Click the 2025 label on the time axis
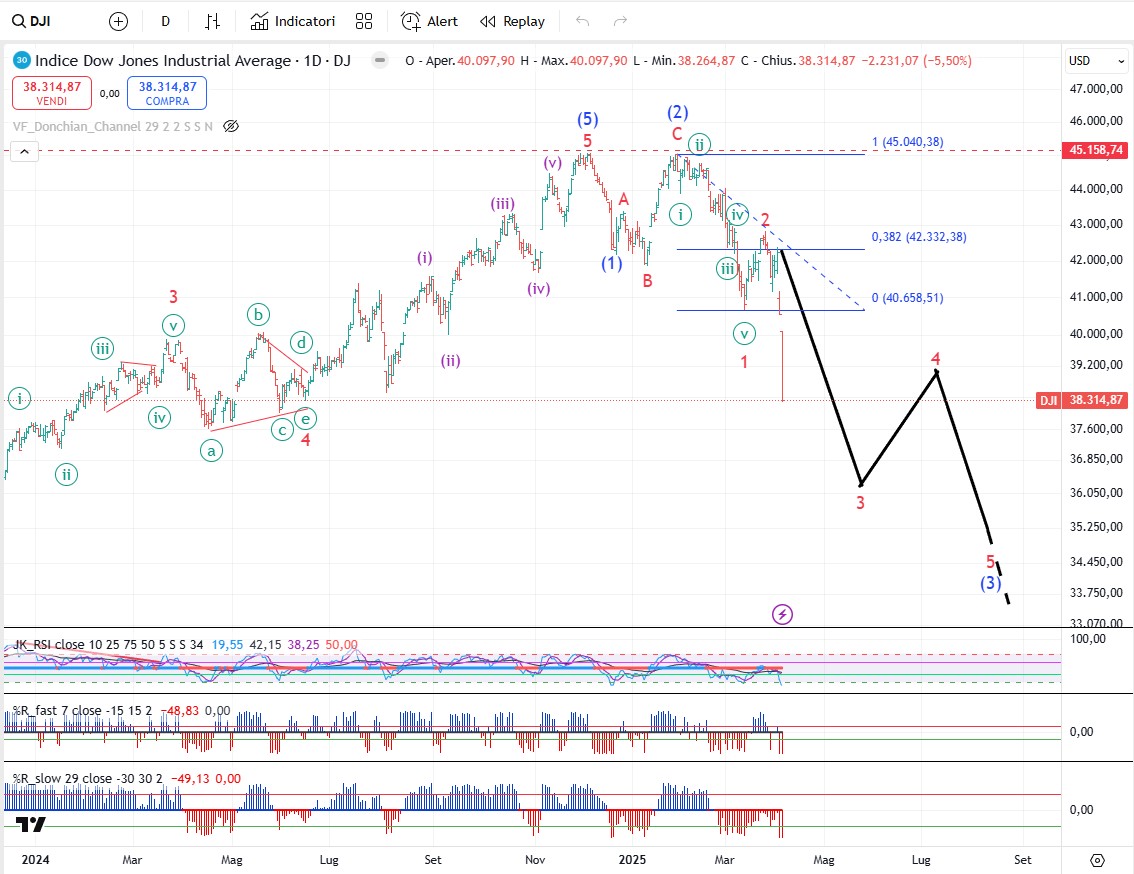The width and height of the screenshot is (1134, 874). [x=632, y=860]
